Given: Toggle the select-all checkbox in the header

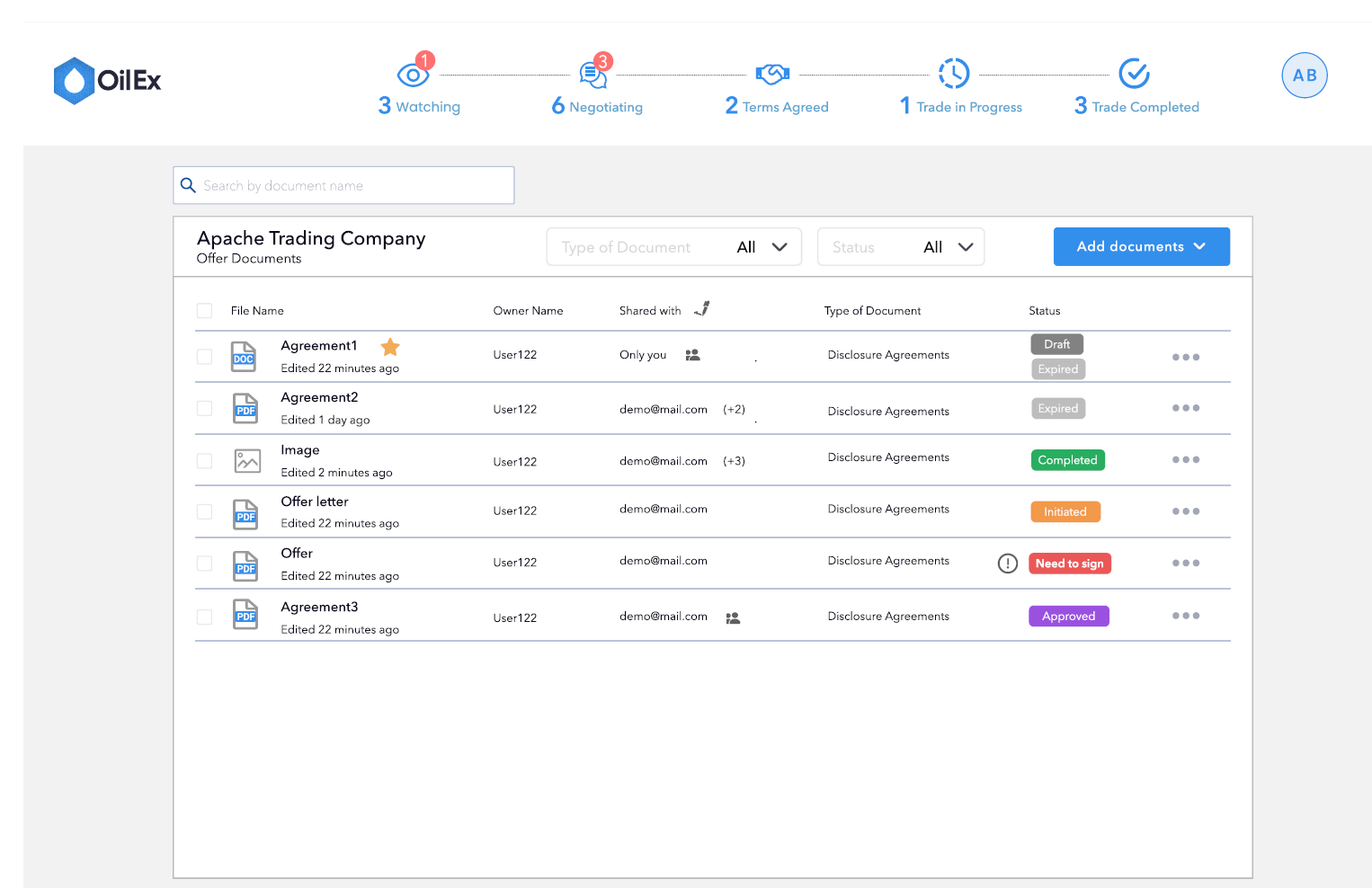Looking at the screenshot, I should click(x=205, y=311).
